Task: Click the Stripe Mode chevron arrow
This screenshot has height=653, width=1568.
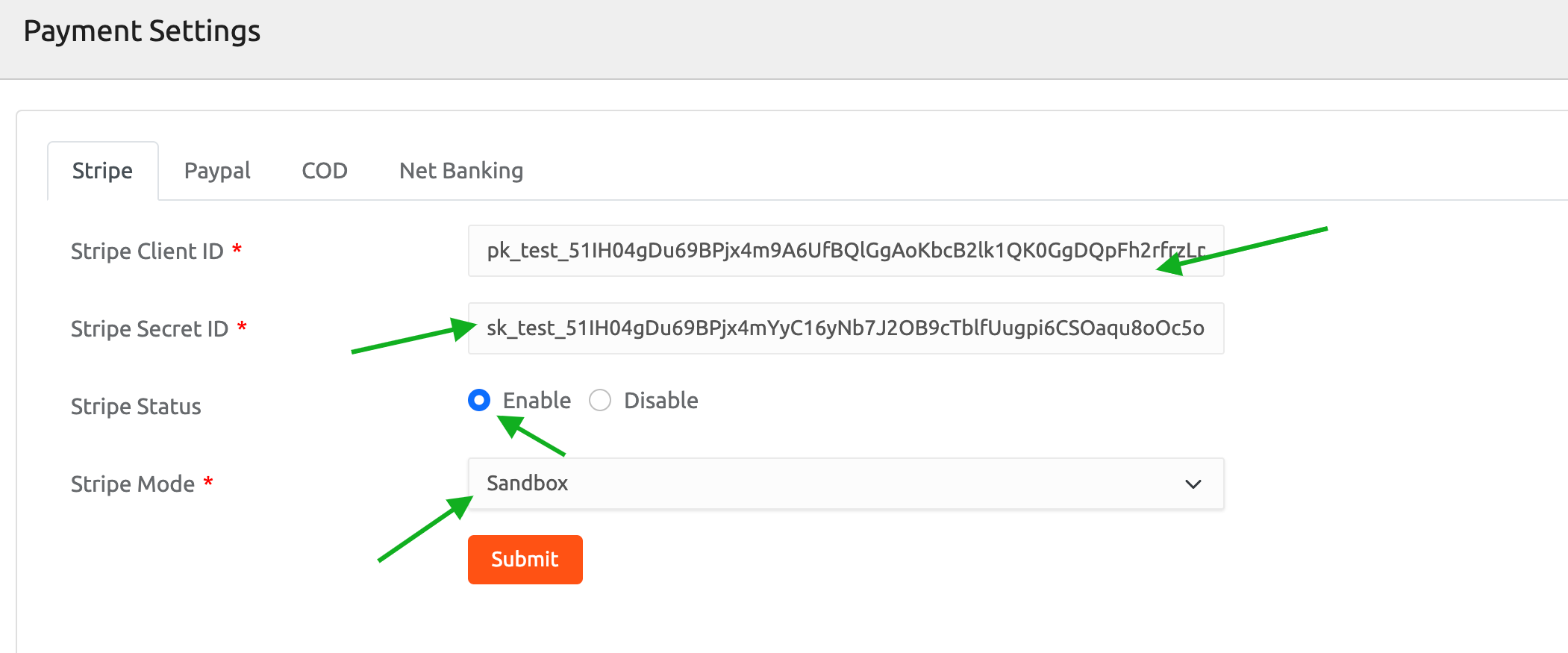Action: pyautogui.click(x=1193, y=484)
